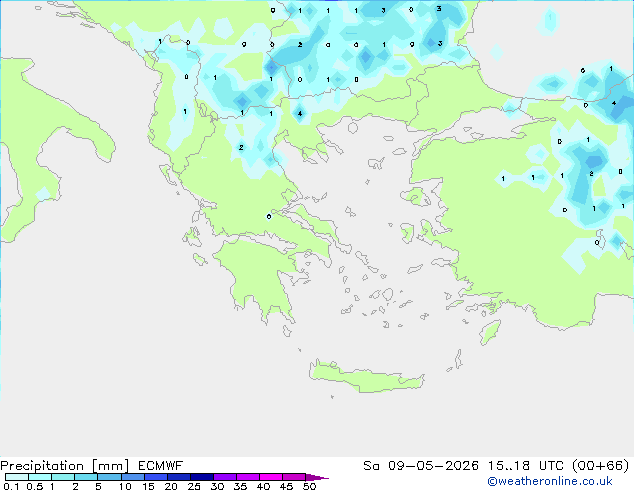Click the legend label '0.1'

(11, 486)
